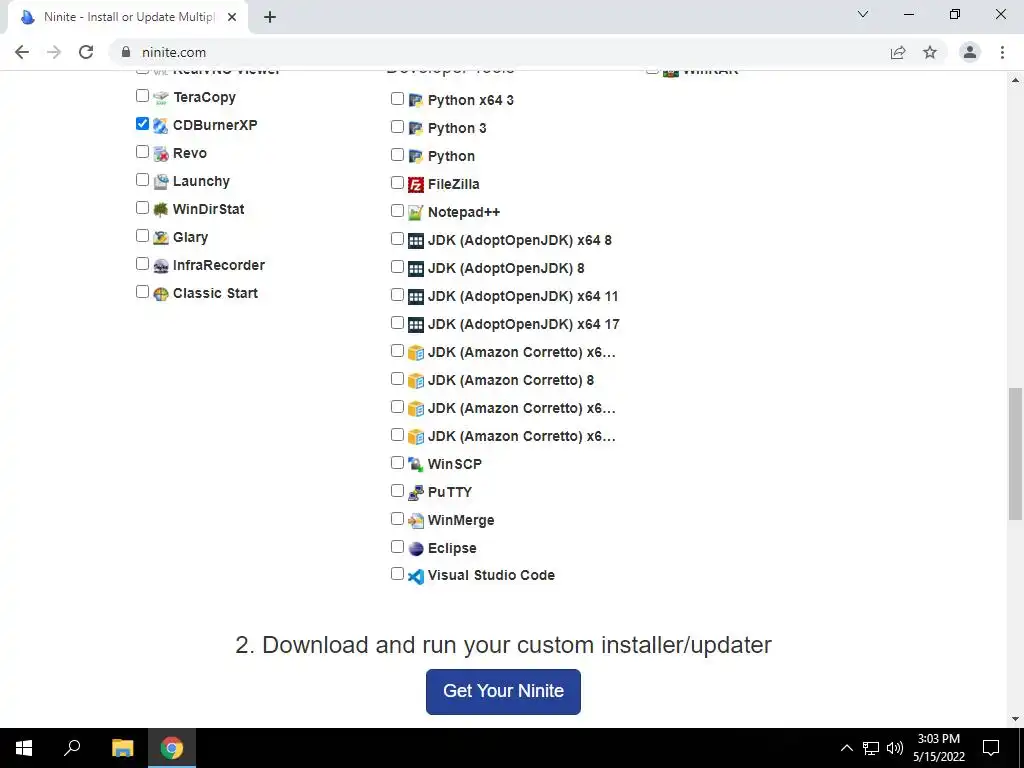This screenshot has width=1024, height=768.
Task: Open File Explorer from the taskbar
Action: (122, 748)
